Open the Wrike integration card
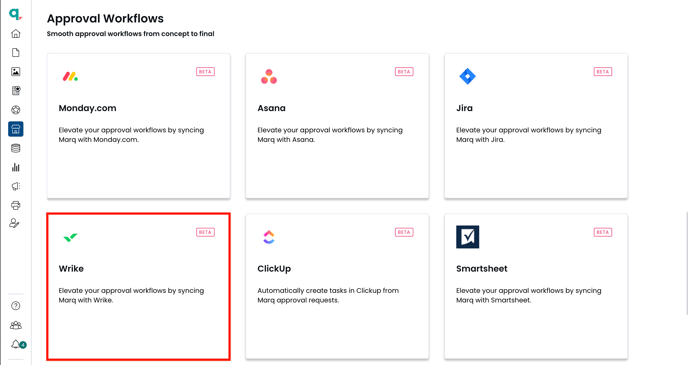This screenshot has width=688, height=365. (139, 286)
